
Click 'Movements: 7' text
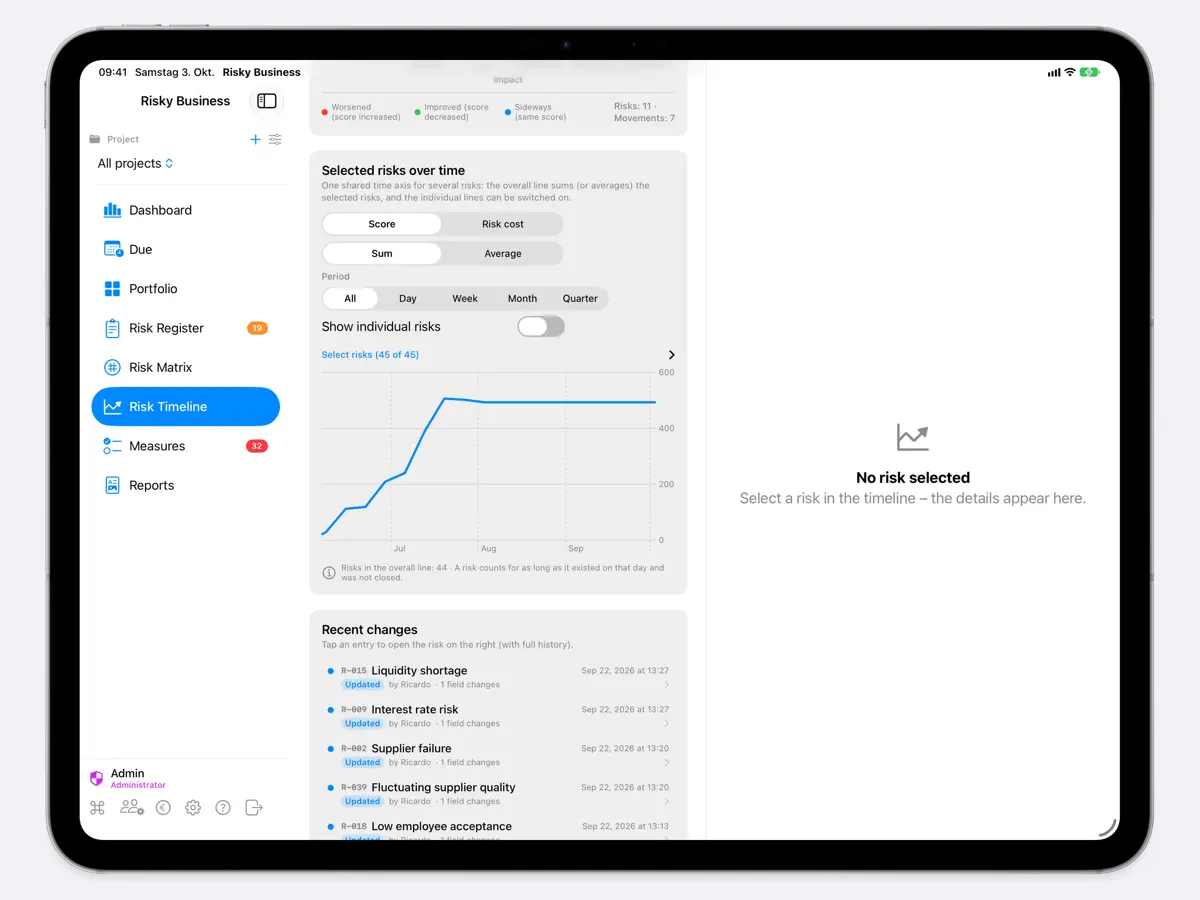pos(645,118)
